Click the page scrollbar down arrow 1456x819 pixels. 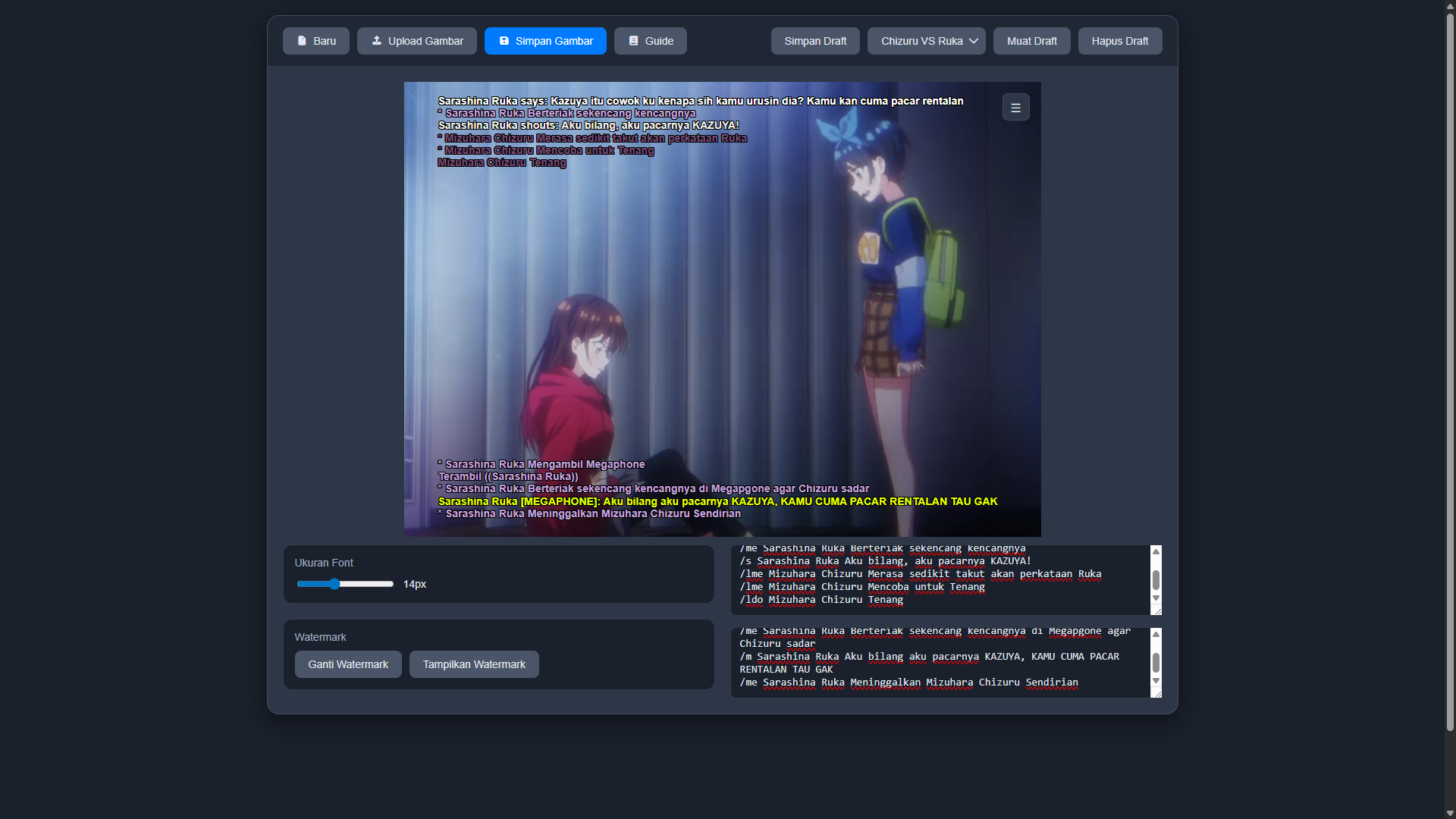(x=1450, y=813)
